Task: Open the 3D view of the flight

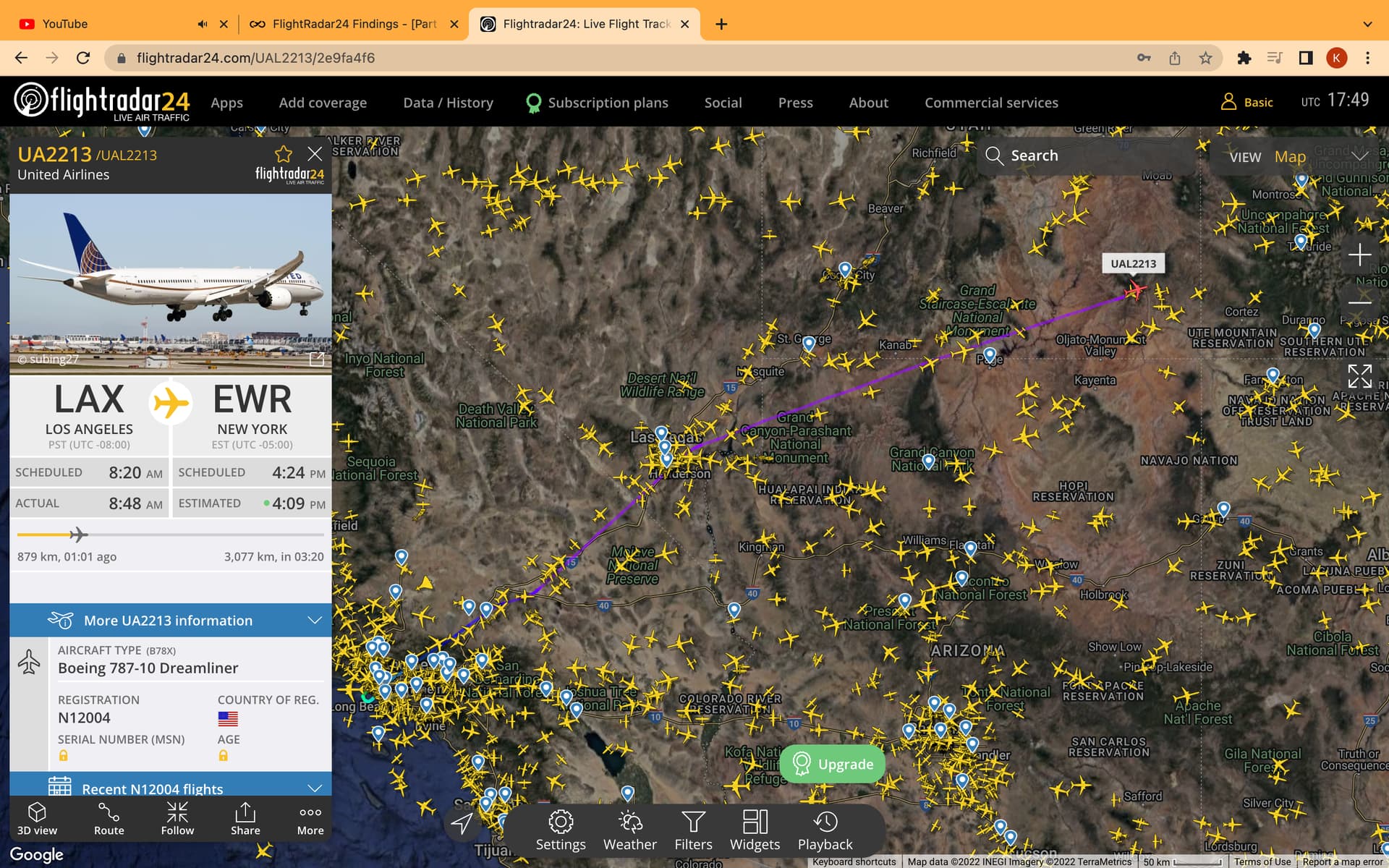Action: [x=37, y=818]
